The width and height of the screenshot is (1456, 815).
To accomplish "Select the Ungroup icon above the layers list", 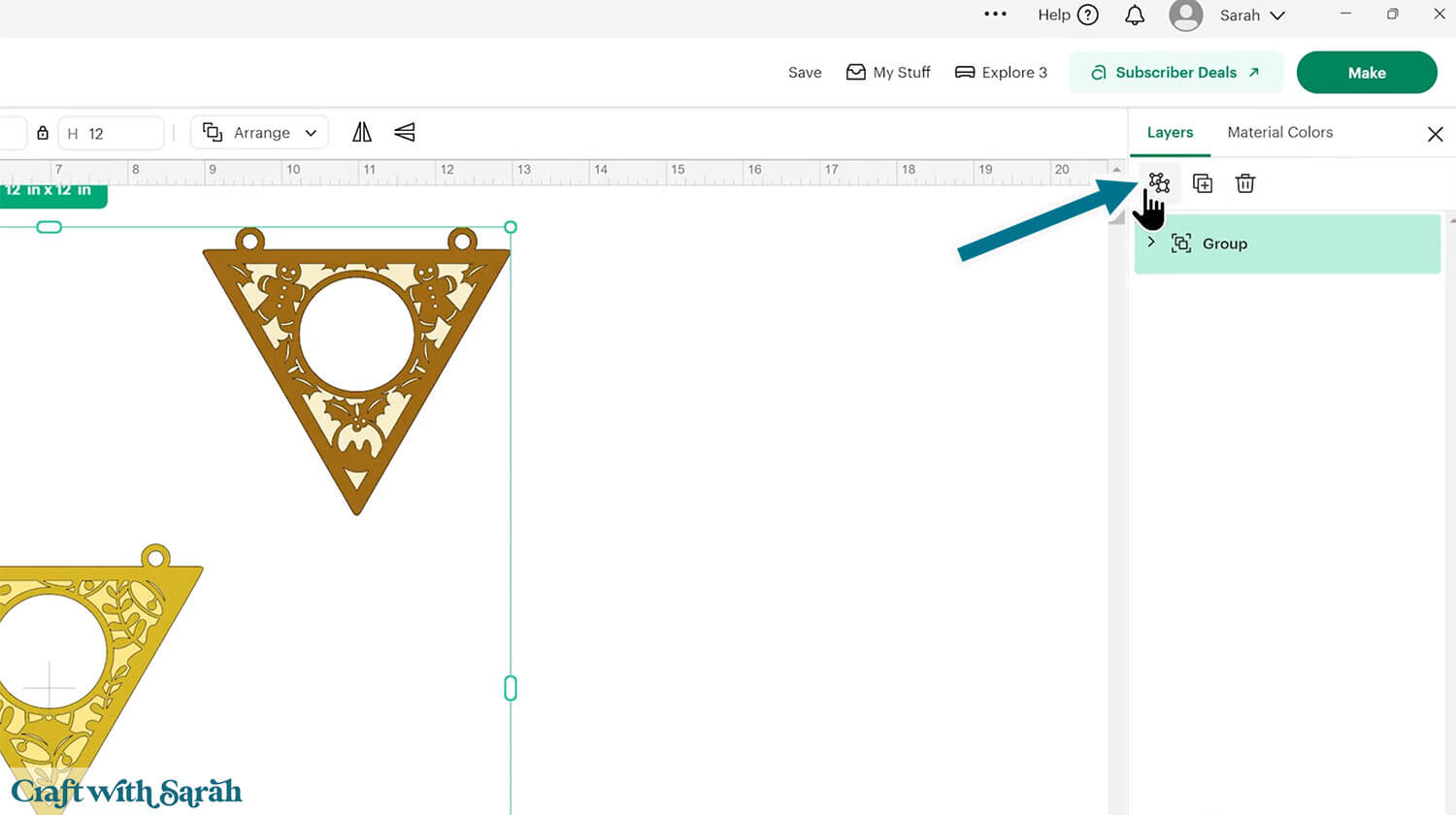I will pyautogui.click(x=1159, y=182).
